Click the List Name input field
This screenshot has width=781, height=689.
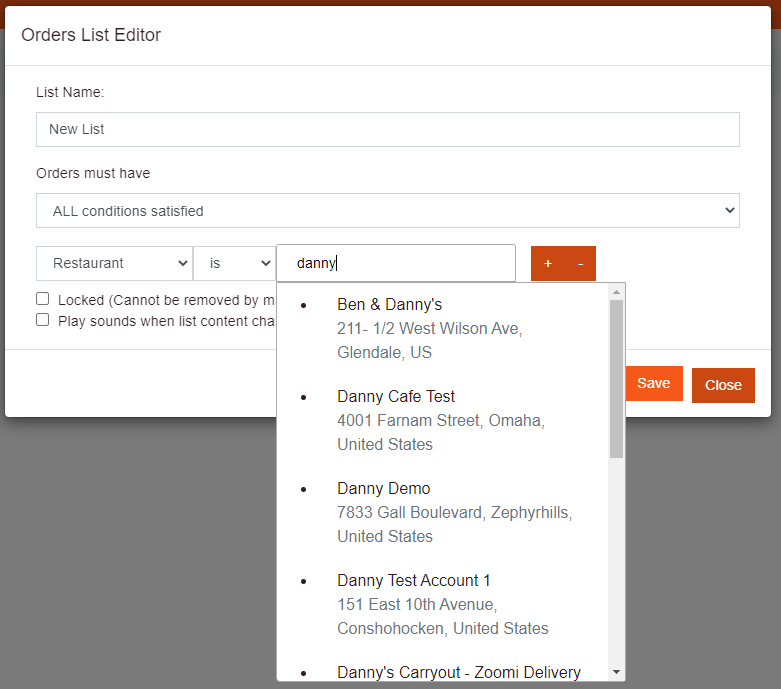tap(388, 130)
